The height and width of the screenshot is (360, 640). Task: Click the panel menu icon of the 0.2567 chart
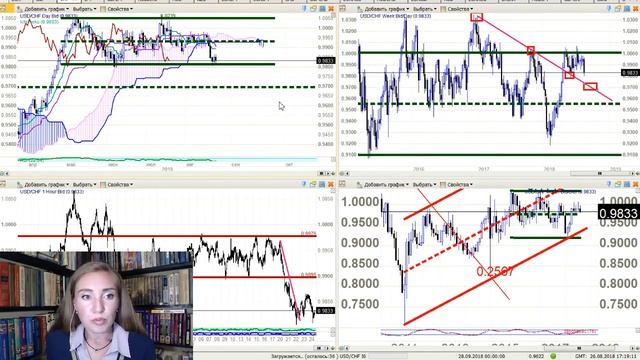[x=343, y=184]
